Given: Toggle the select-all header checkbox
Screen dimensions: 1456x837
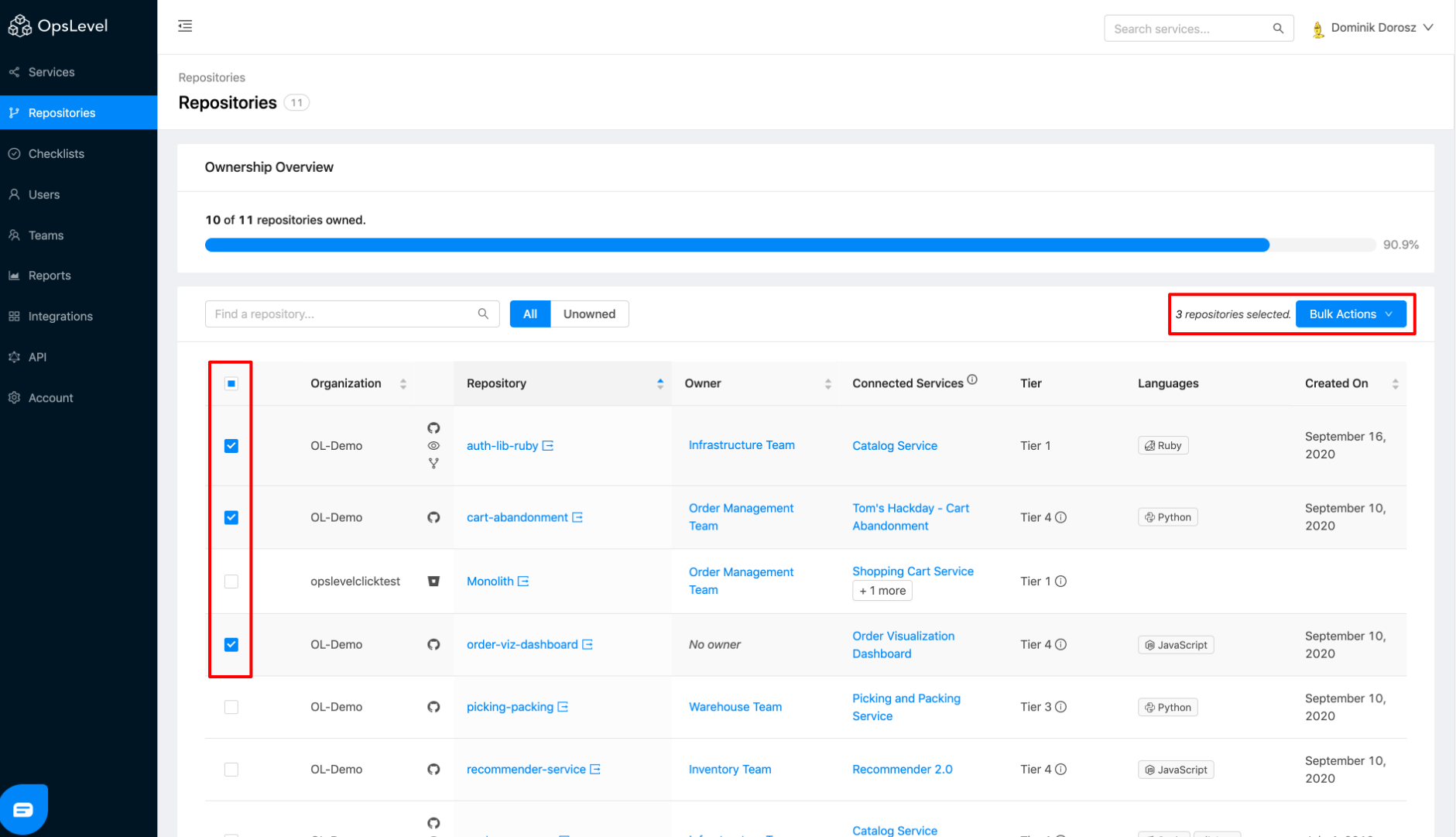Looking at the screenshot, I should (x=231, y=383).
